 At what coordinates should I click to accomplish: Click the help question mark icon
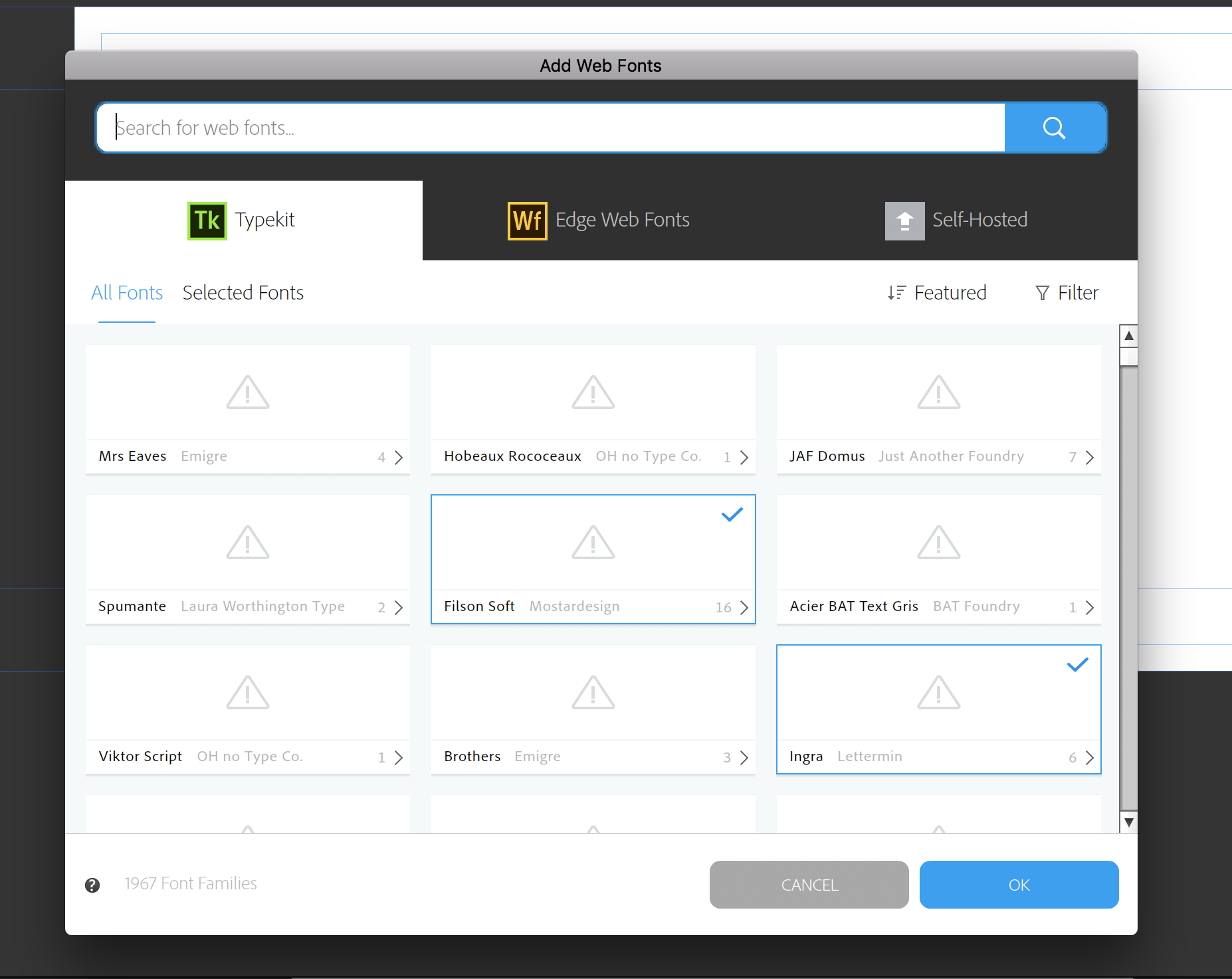(92, 885)
